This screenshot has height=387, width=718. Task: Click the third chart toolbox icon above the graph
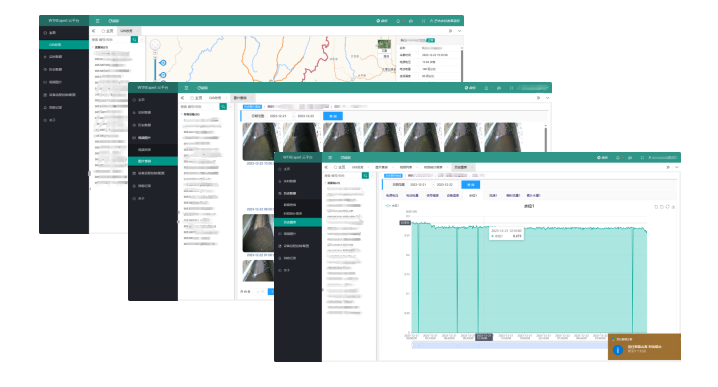[668, 207]
